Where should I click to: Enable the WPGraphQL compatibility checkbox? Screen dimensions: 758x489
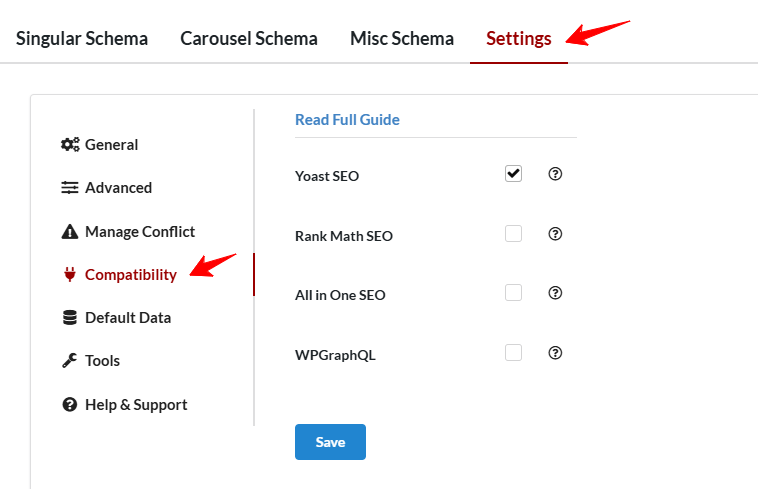[x=513, y=353]
